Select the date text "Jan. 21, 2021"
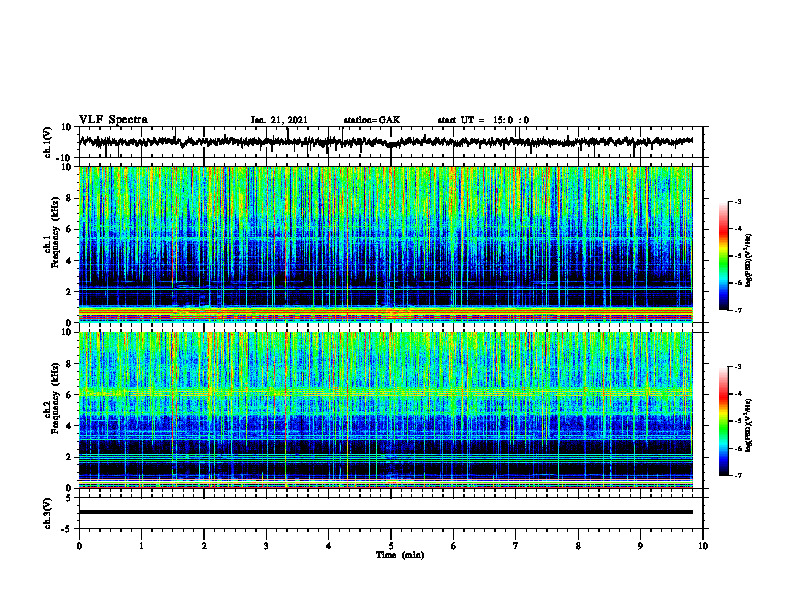The height and width of the screenshot is (612, 792). pyautogui.click(x=279, y=120)
